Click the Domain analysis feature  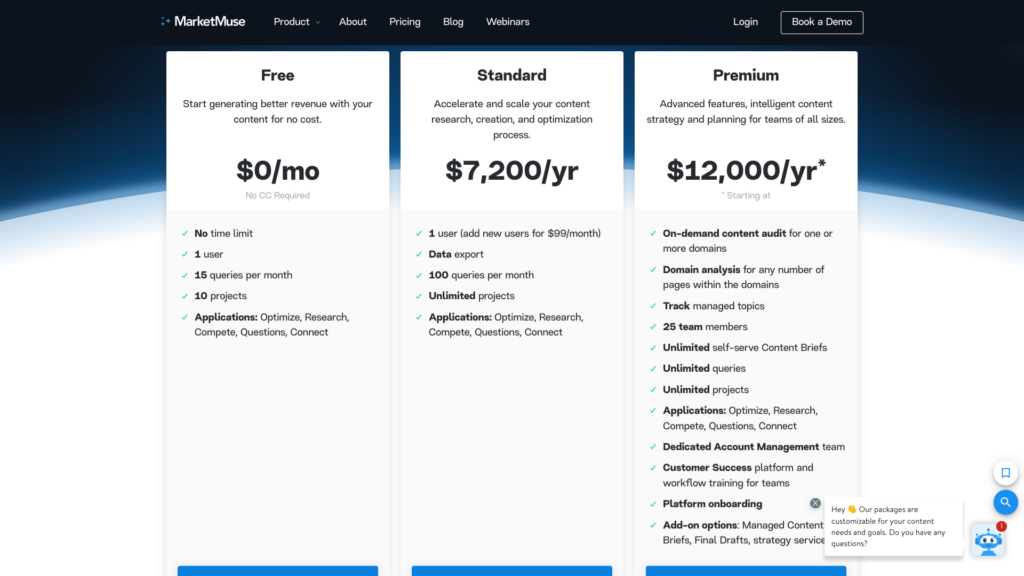click(x=743, y=277)
